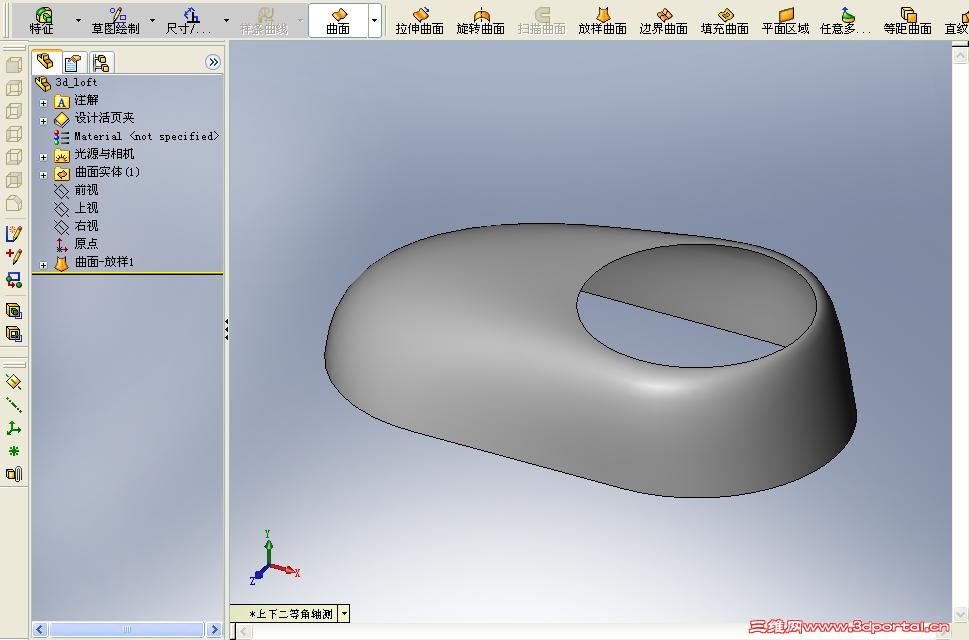Open the 草图绘制 sketch toolbar
Image resolution: width=969 pixels, height=640 pixels.
pyautogui.click(x=116, y=20)
